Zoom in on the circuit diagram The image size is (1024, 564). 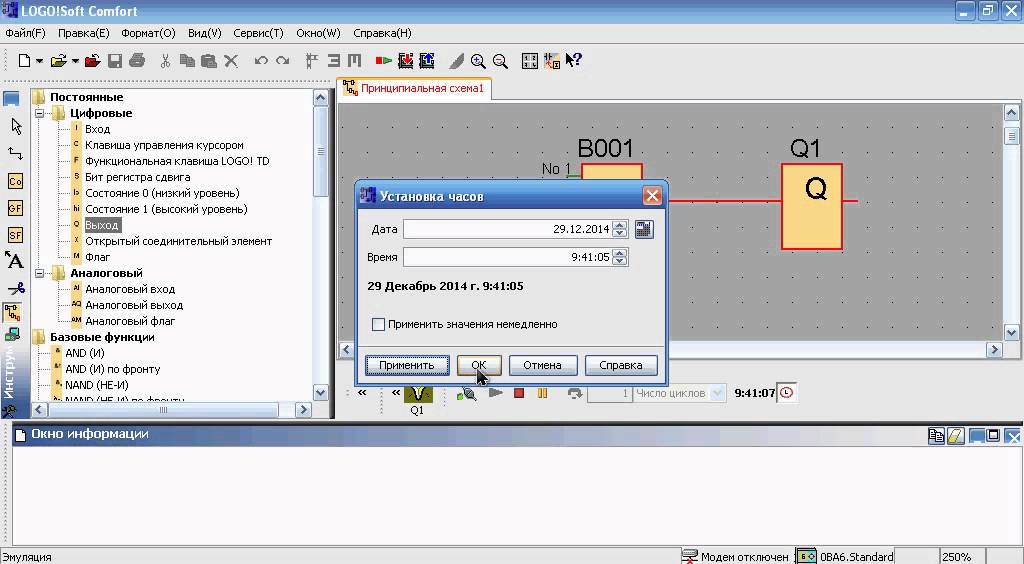click(478, 61)
